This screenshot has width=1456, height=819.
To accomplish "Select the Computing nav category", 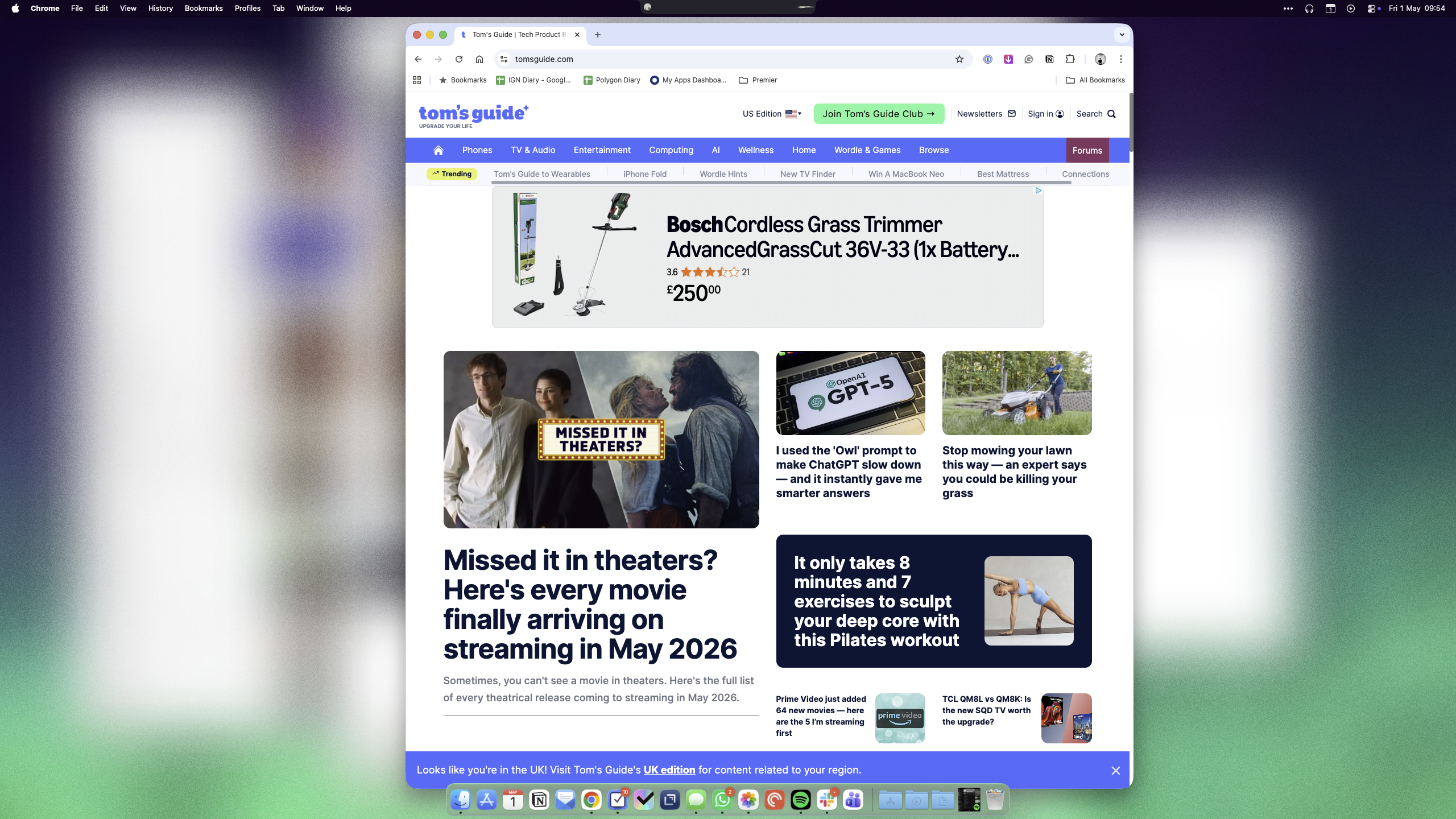I will [x=671, y=150].
